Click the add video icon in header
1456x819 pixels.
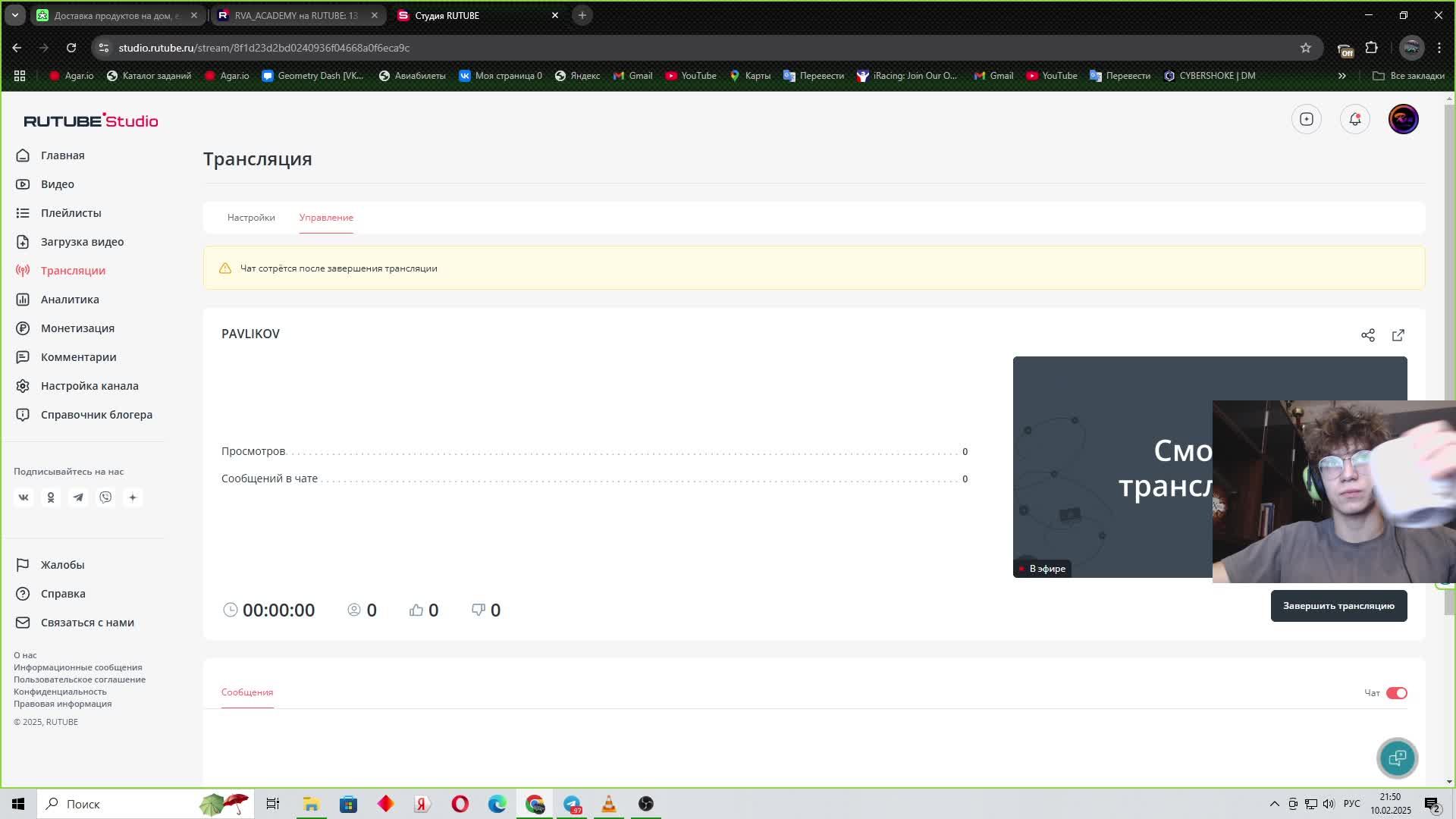[x=1306, y=119]
